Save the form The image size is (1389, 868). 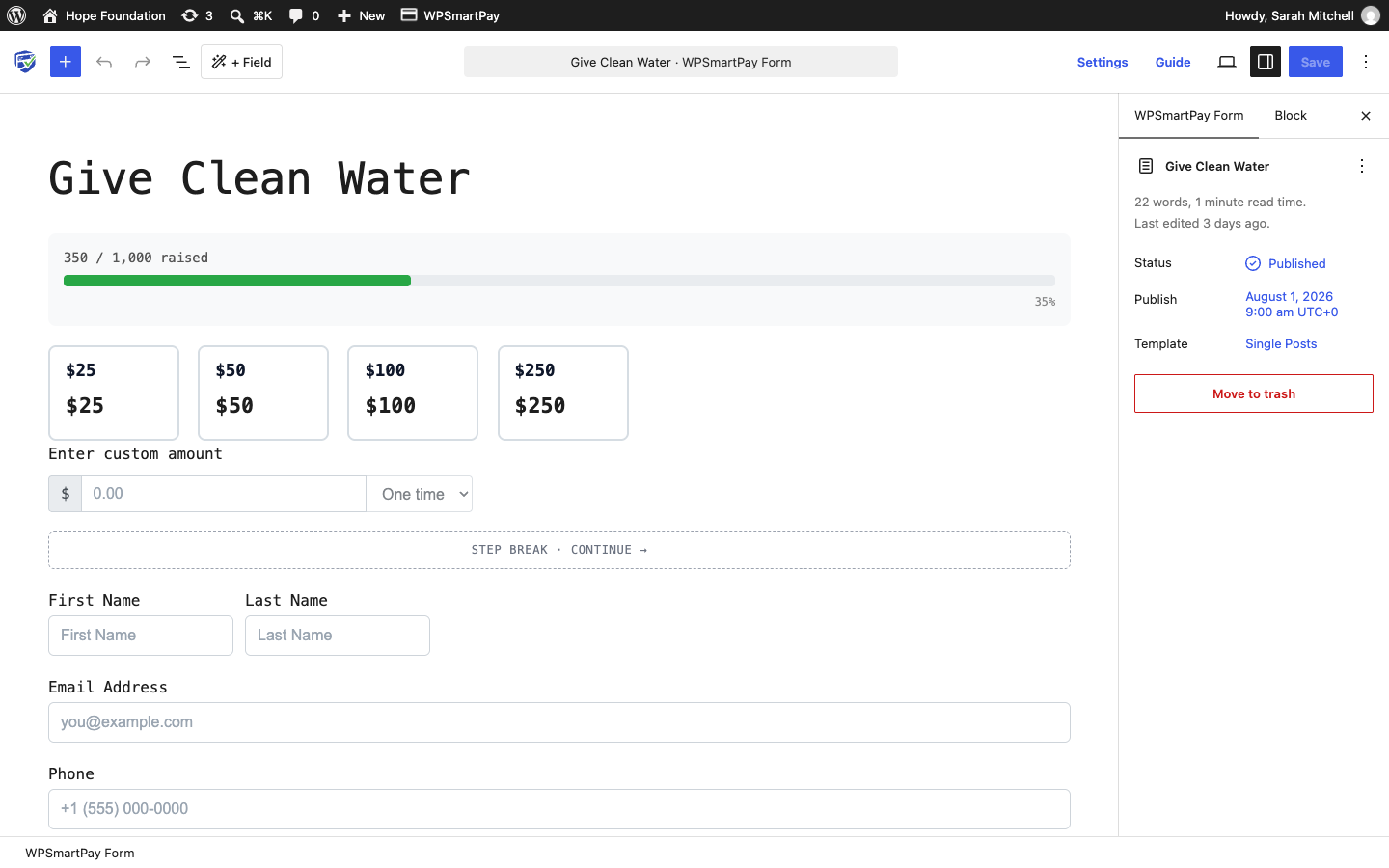[1316, 62]
